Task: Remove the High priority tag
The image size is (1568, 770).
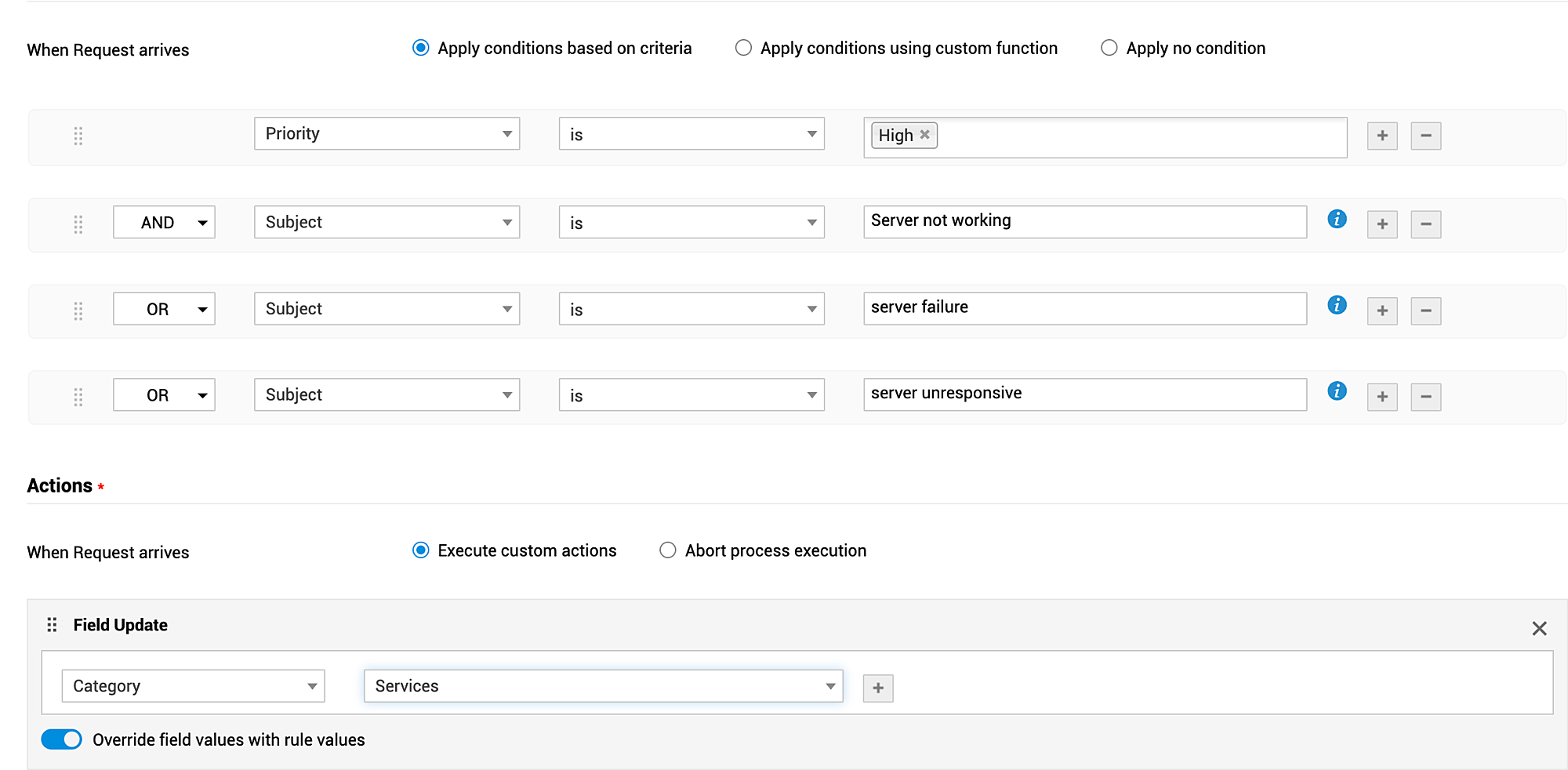Action: coord(925,134)
